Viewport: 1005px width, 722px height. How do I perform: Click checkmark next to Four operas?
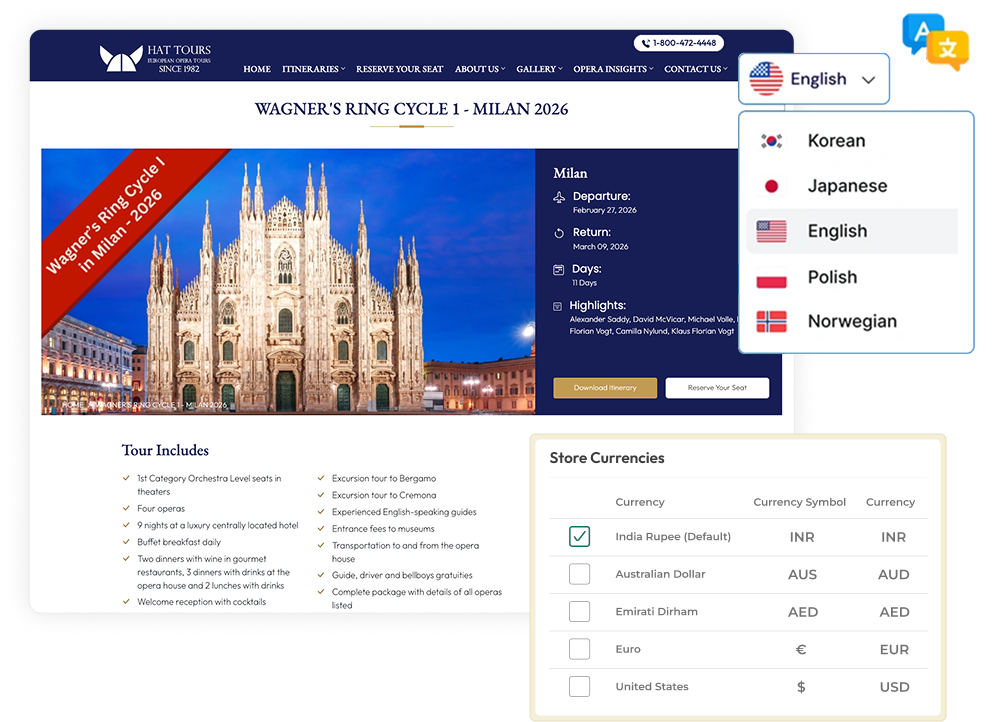coord(126,508)
